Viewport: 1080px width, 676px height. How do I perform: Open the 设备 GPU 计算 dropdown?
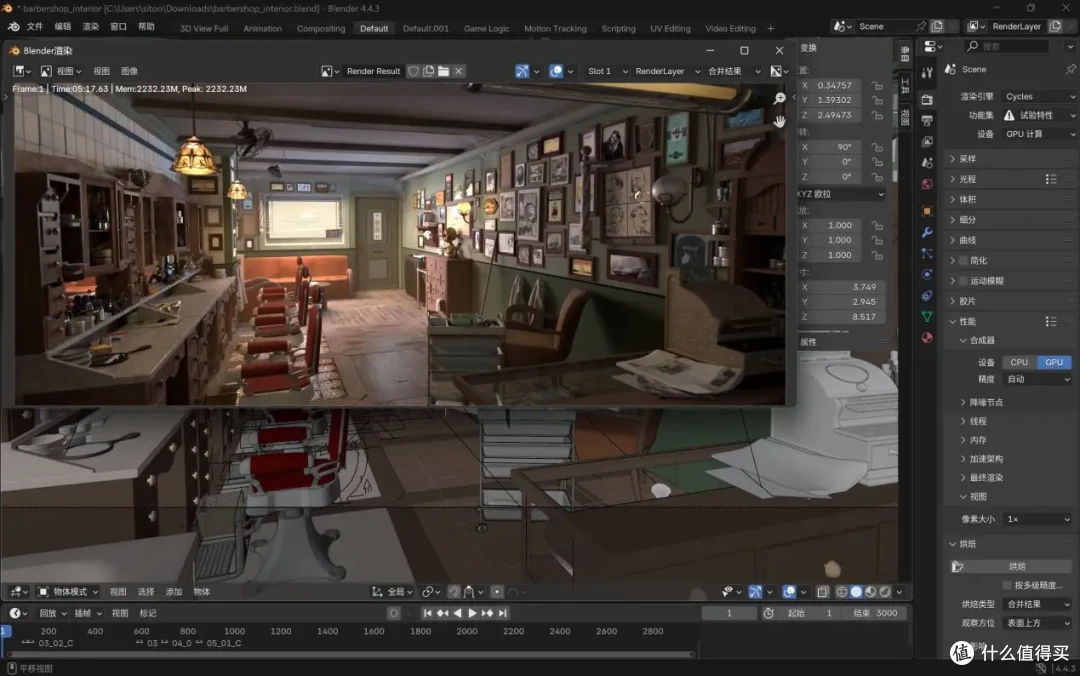1039,134
